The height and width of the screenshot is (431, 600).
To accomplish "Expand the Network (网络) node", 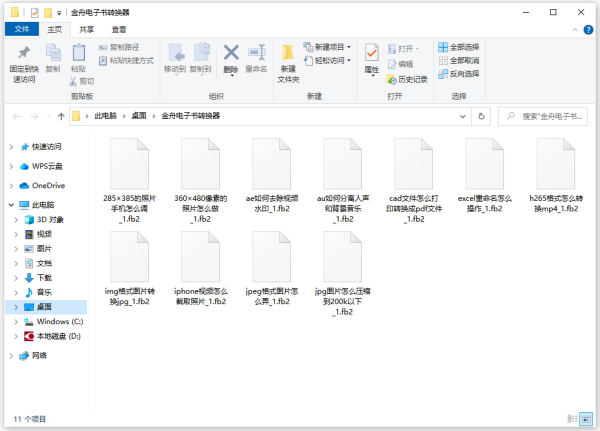I will pyautogui.click(x=11, y=356).
